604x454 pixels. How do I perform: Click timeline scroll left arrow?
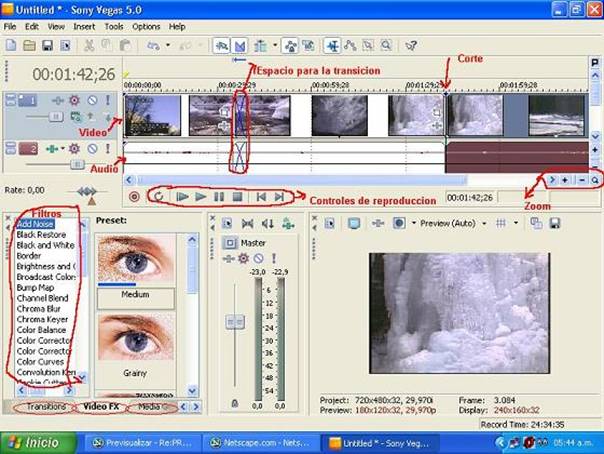[x=129, y=180]
